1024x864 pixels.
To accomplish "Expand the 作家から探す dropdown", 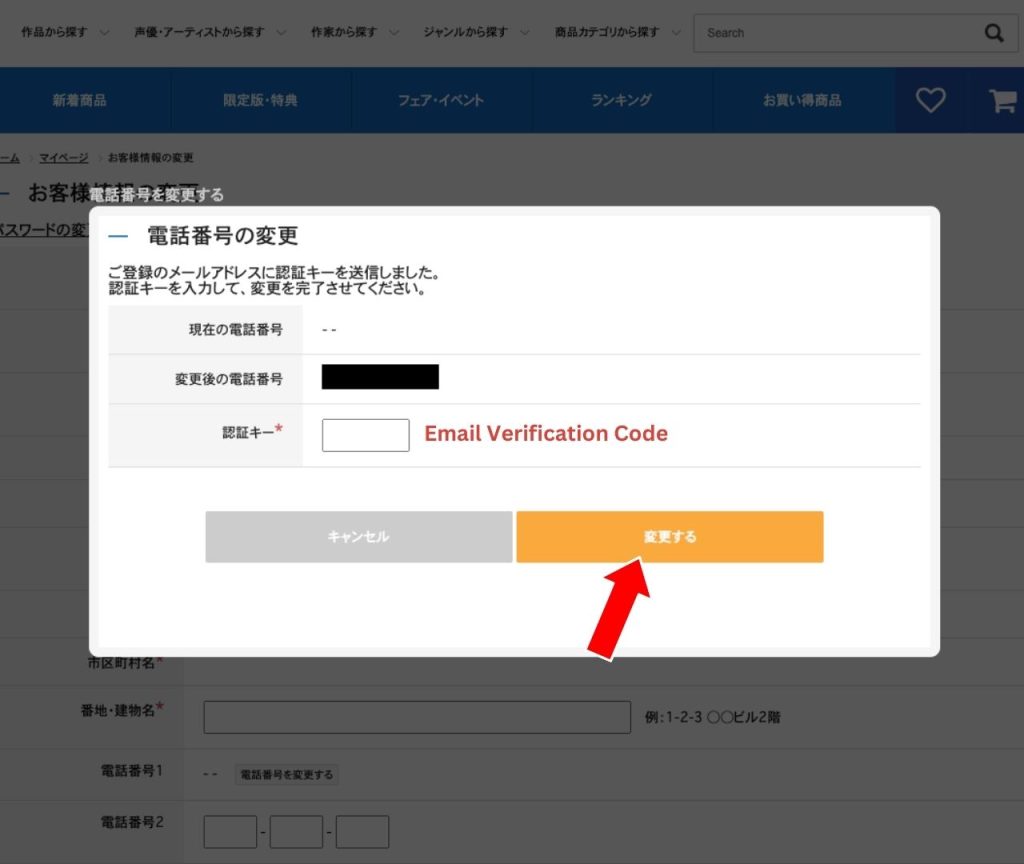I will click(355, 32).
